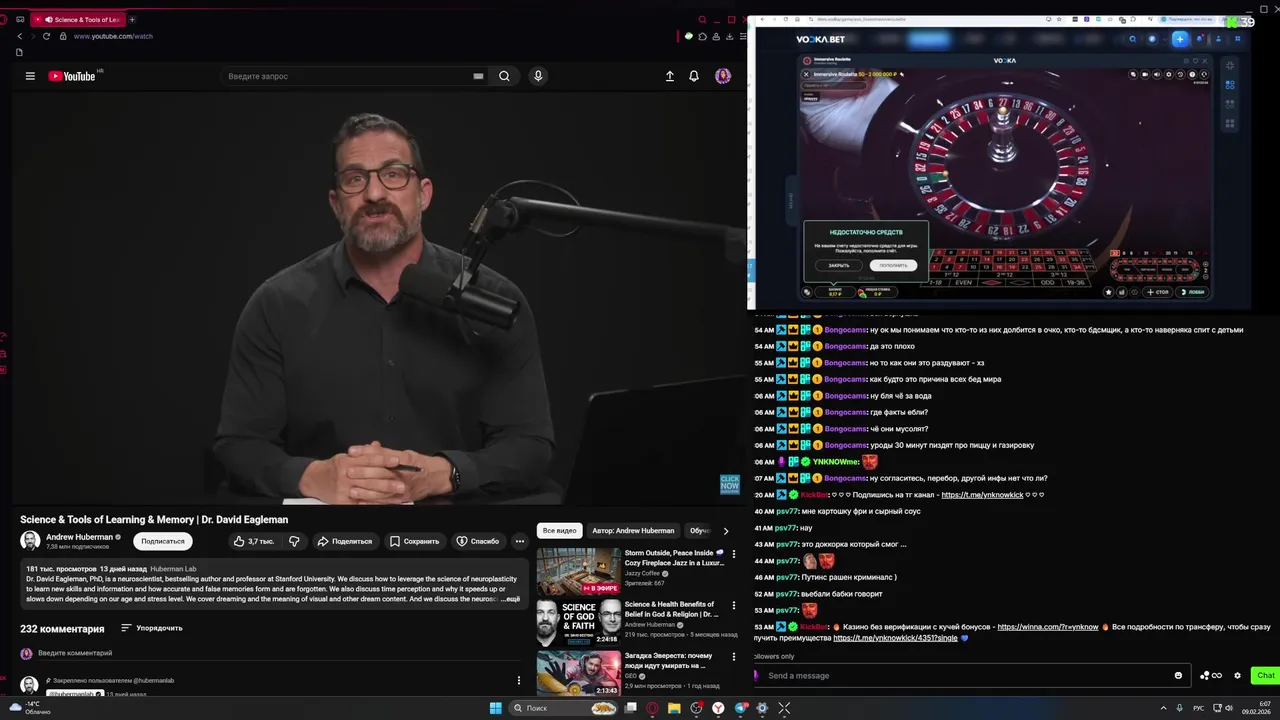Open Storm Outside fireplace jazz thumbnail
This screenshot has width=1280, height=720.
578,571
